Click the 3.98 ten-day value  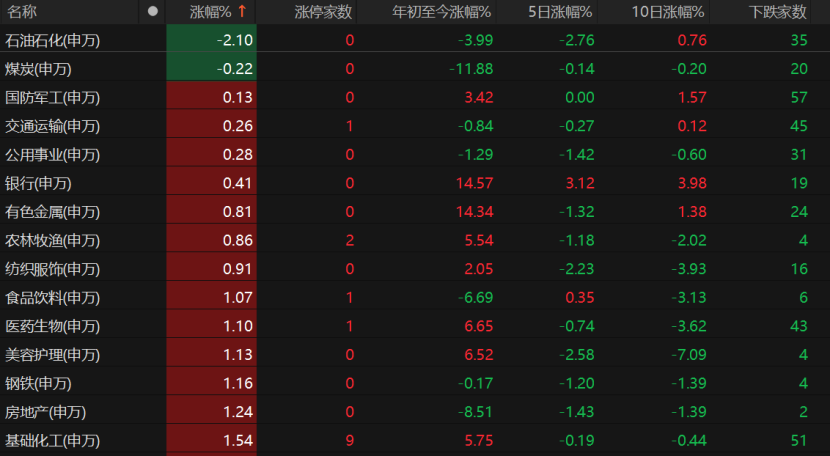692,183
